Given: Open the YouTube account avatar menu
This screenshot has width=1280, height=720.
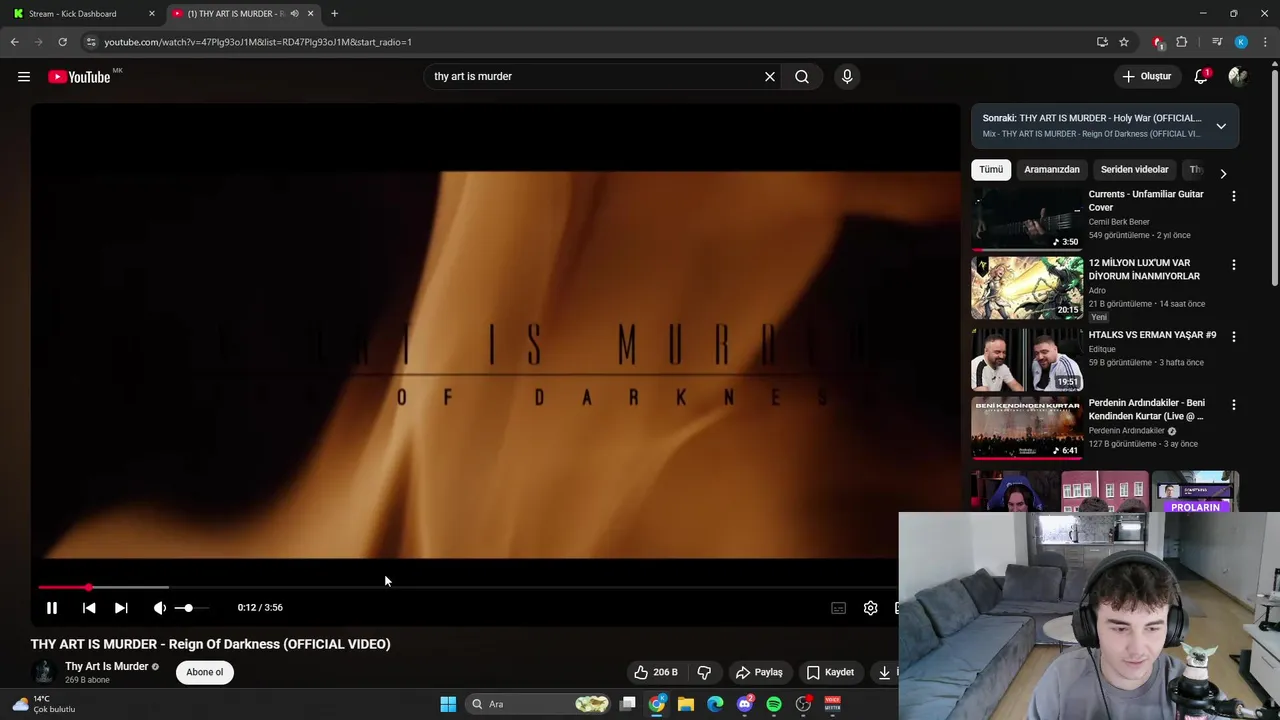Looking at the screenshot, I should point(1238,77).
